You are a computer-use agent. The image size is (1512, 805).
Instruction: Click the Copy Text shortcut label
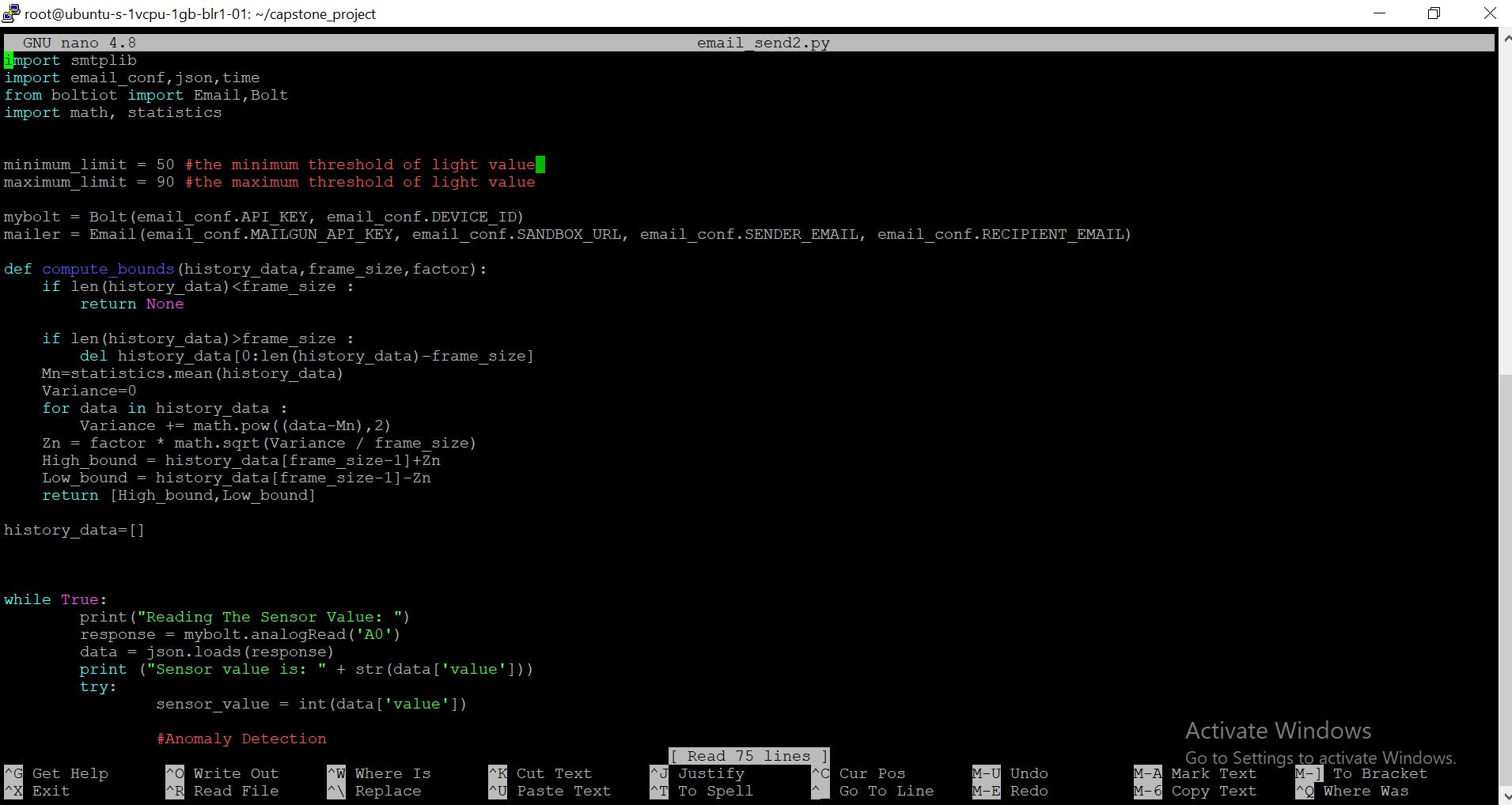[x=1214, y=791]
